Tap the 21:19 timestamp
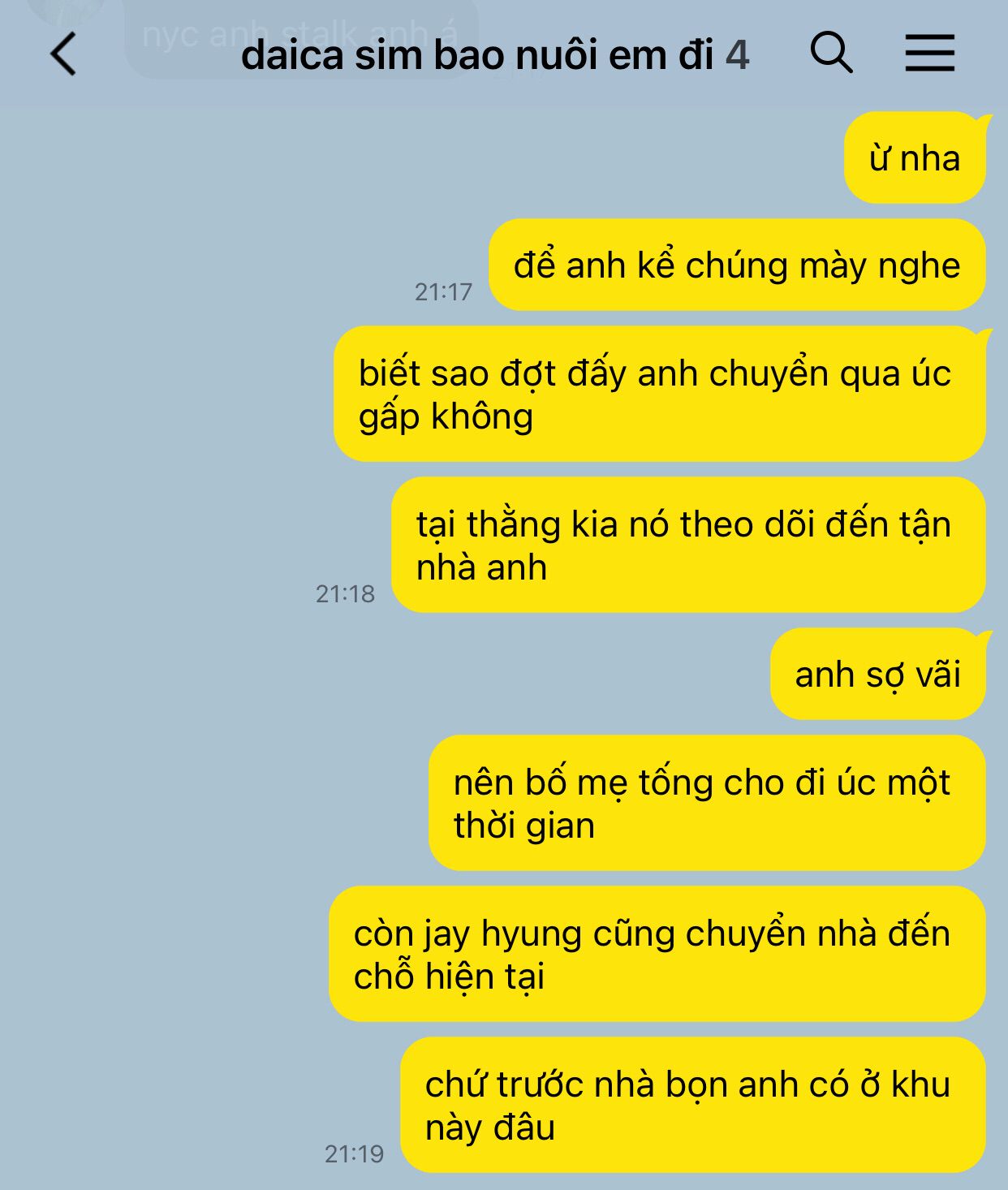This screenshot has height=1190, width=1008. [354, 1153]
